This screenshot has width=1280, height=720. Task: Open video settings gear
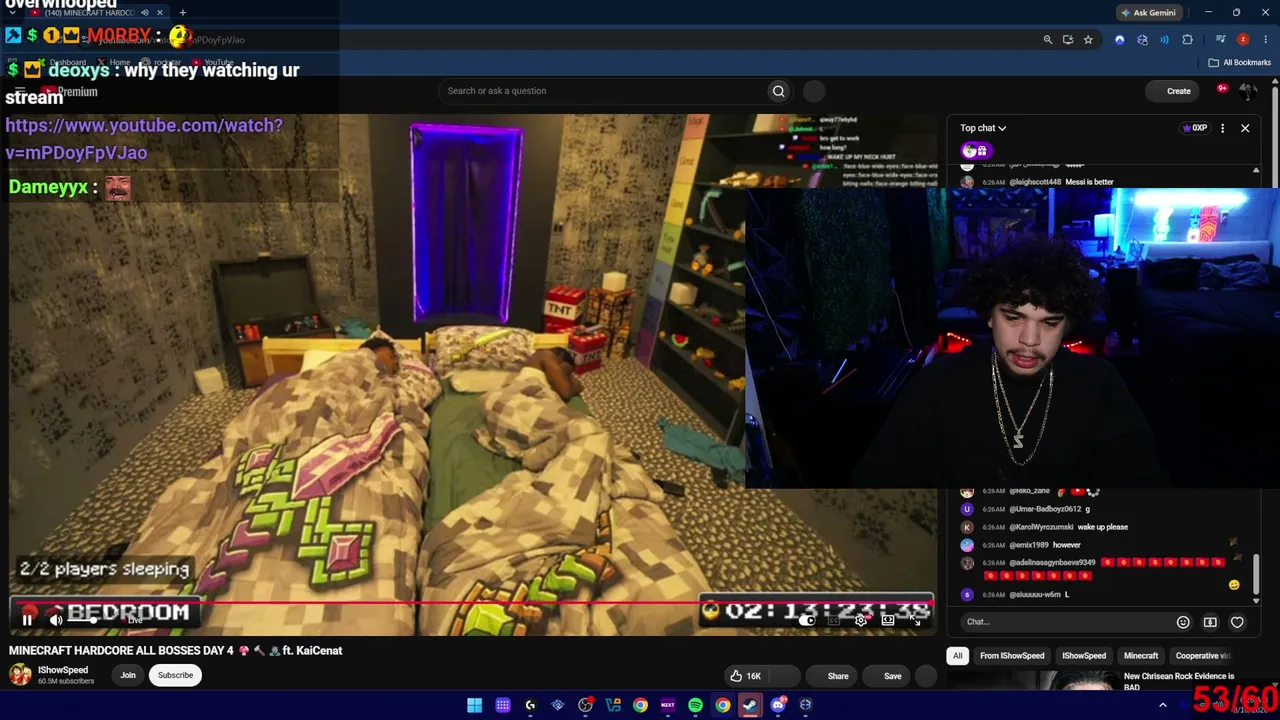click(x=860, y=620)
